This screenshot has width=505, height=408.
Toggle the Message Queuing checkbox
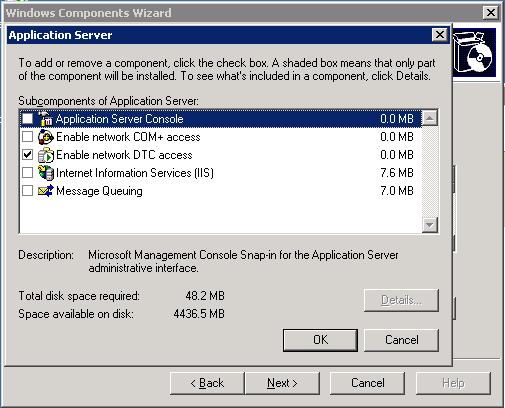click(27, 190)
